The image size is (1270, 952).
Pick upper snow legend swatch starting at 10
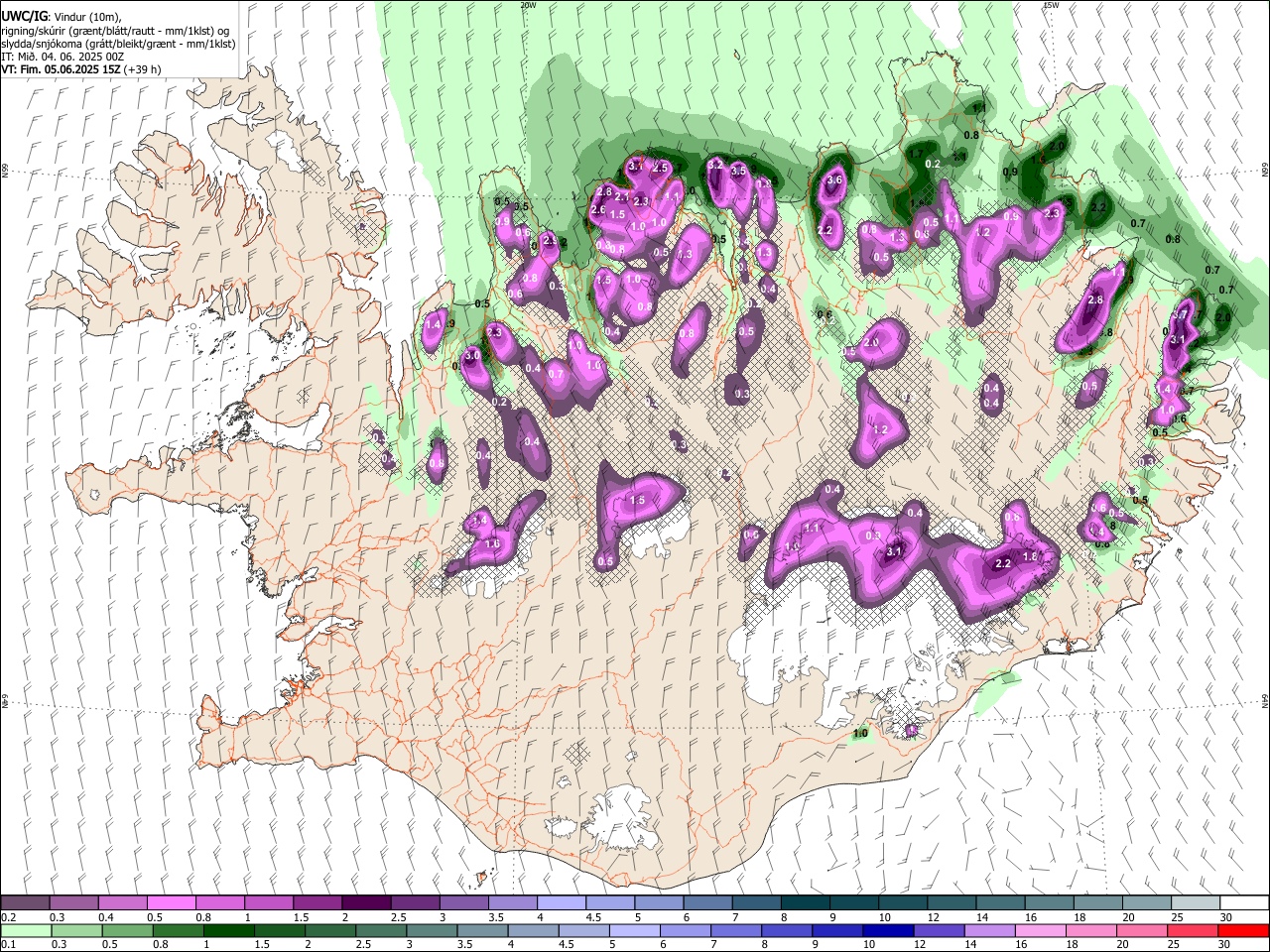point(902,902)
